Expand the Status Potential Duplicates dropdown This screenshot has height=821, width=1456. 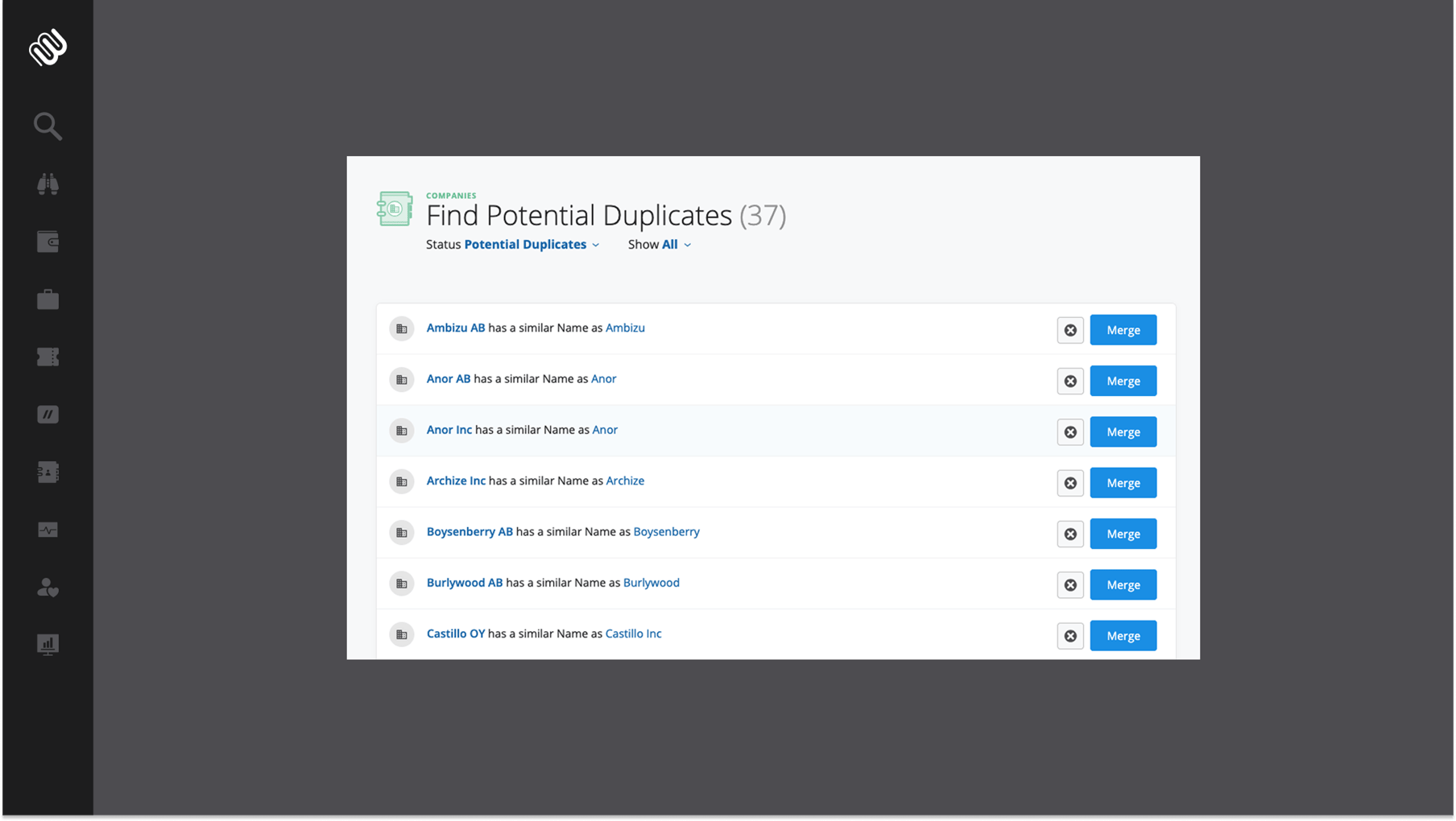[532, 245]
